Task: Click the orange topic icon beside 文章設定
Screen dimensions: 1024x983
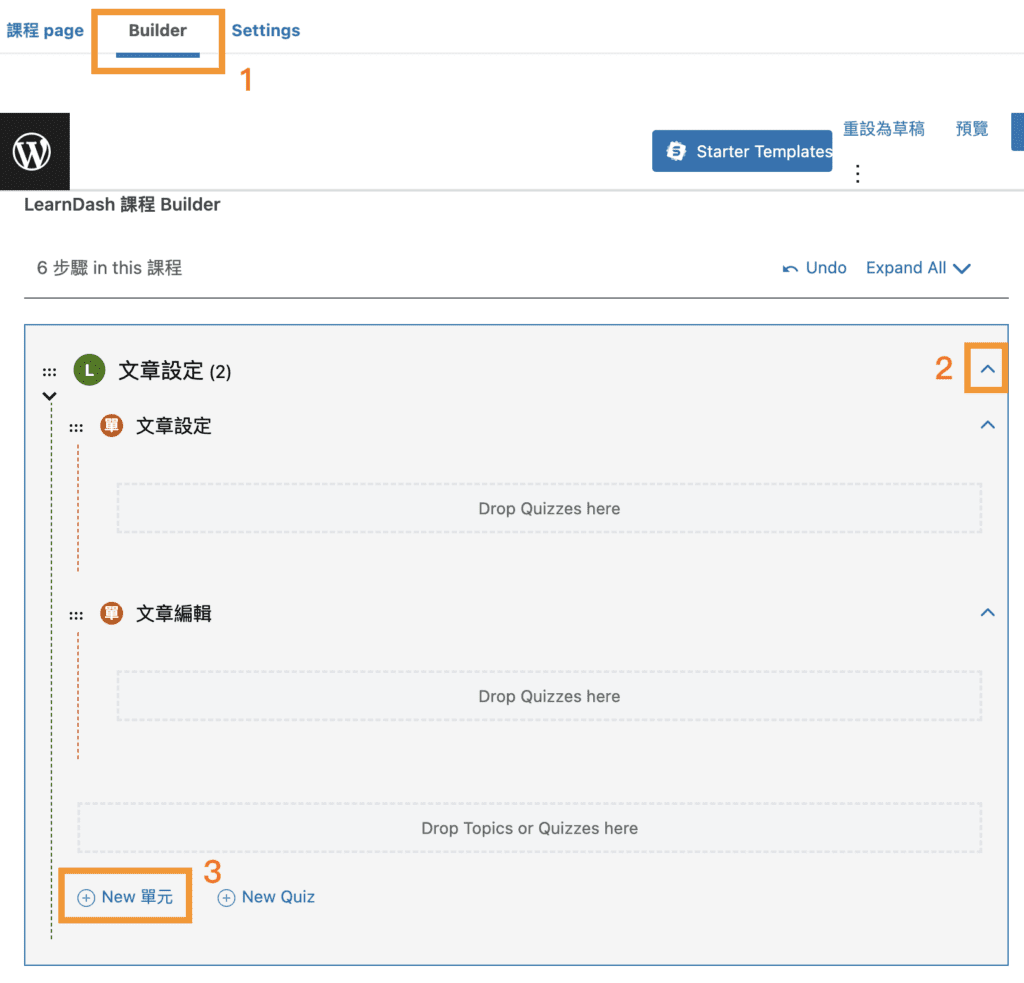Action: click(110, 425)
